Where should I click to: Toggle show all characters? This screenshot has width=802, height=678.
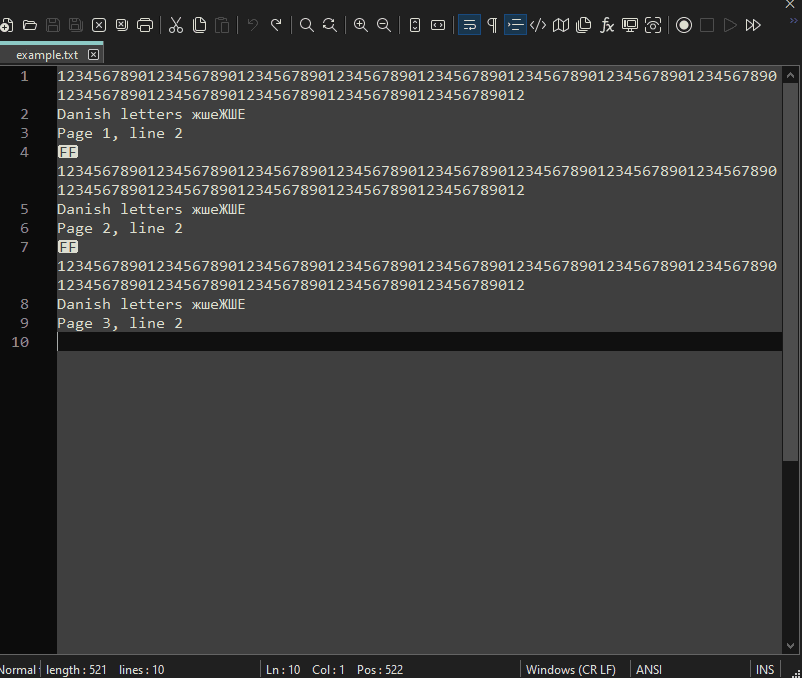tap(491, 25)
